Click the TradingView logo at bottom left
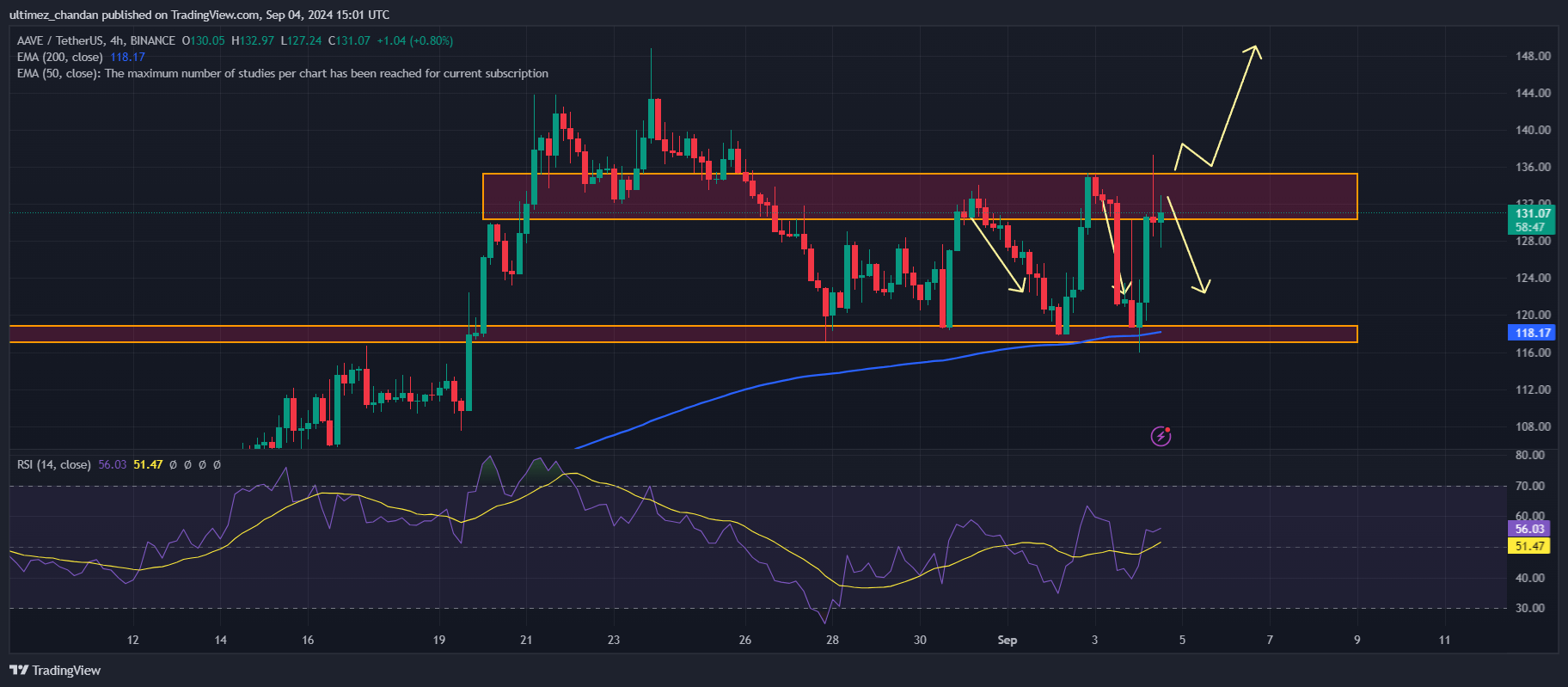The height and width of the screenshot is (687, 1568). pyautogui.click(x=55, y=671)
